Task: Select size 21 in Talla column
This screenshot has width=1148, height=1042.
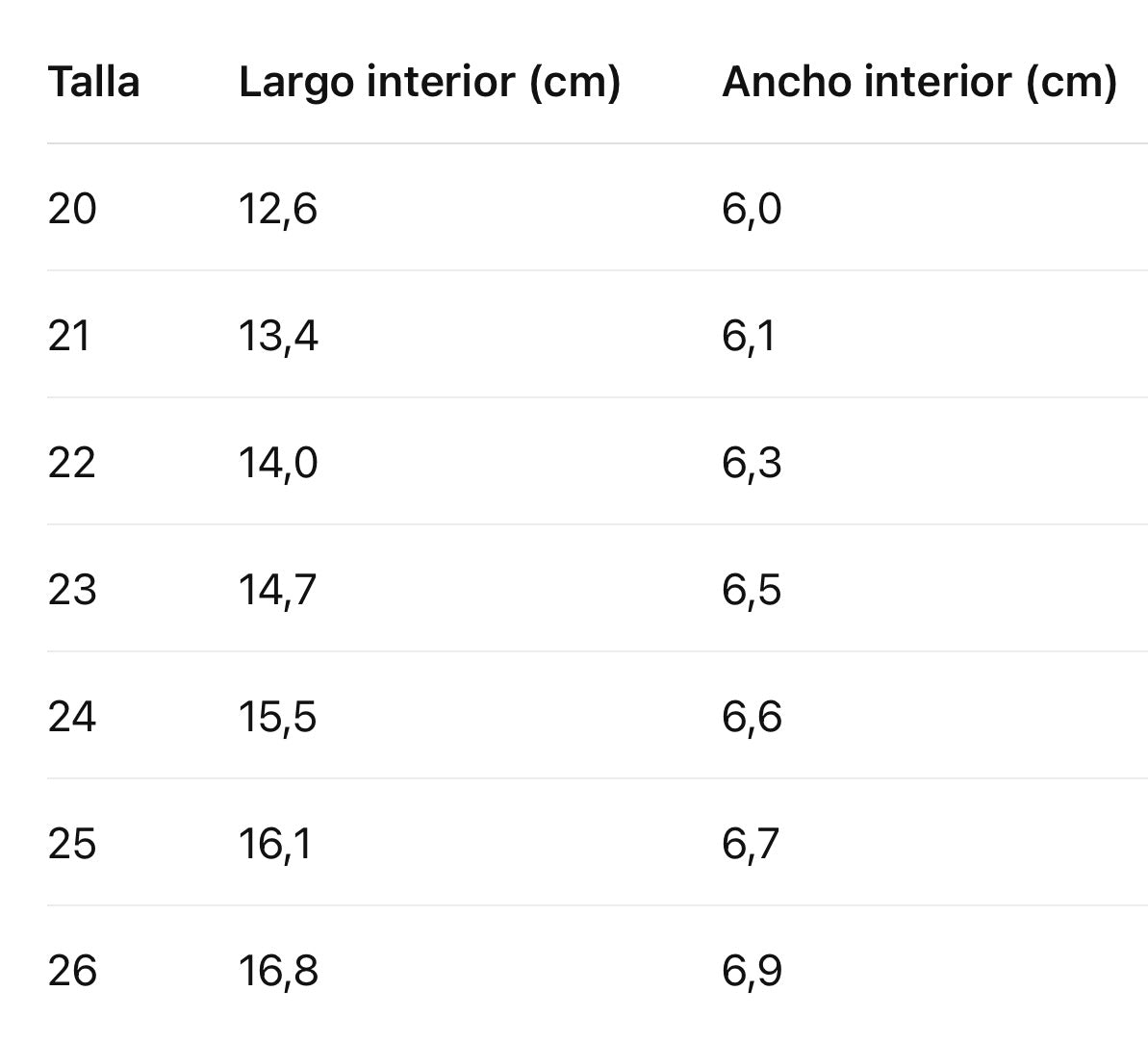Action: click(69, 336)
